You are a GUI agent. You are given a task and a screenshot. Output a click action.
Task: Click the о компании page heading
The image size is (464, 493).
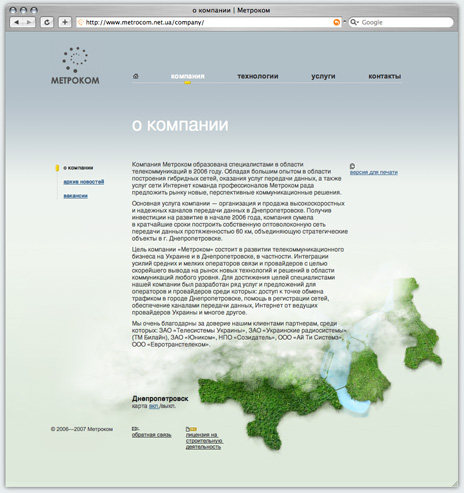pos(180,125)
